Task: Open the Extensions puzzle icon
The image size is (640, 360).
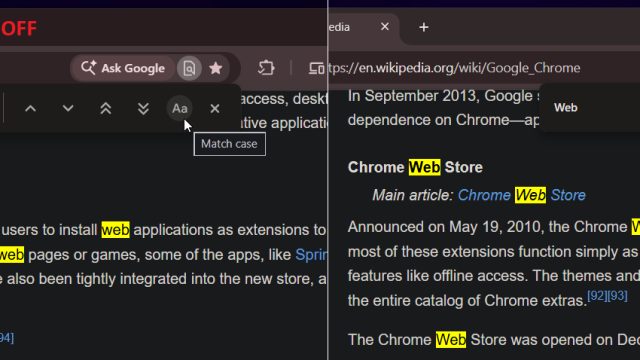Action: click(266, 68)
